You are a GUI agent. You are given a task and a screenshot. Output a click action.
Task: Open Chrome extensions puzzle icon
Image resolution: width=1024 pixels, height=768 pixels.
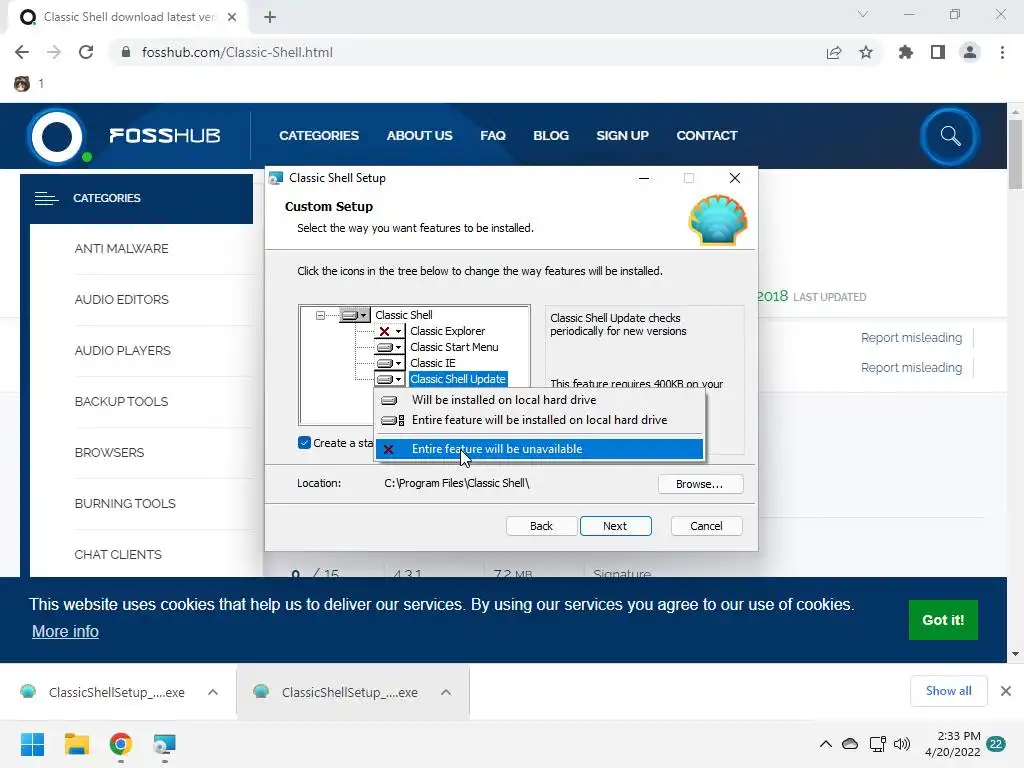click(x=906, y=52)
